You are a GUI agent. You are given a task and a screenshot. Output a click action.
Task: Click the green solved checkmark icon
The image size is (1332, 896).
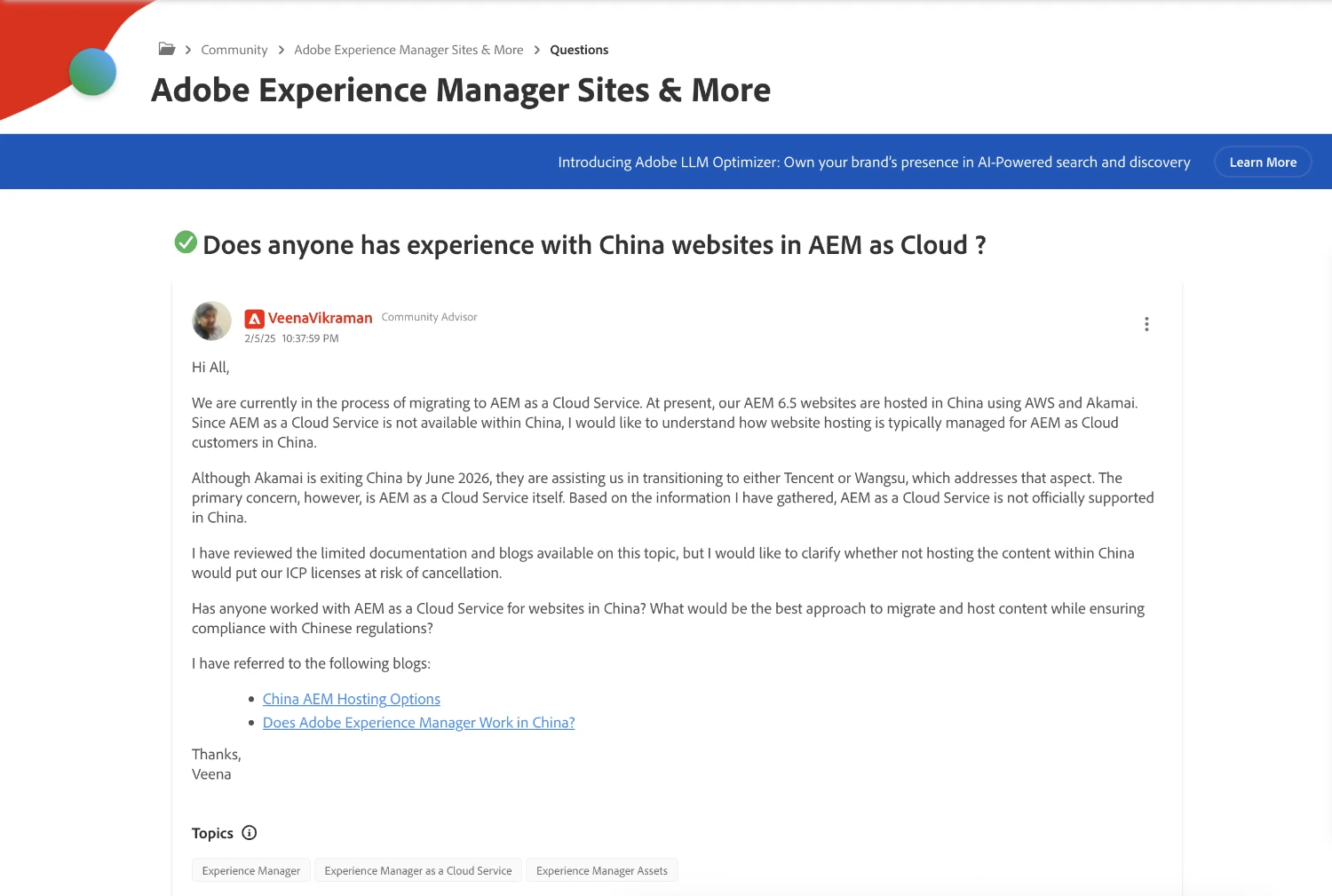tap(186, 242)
